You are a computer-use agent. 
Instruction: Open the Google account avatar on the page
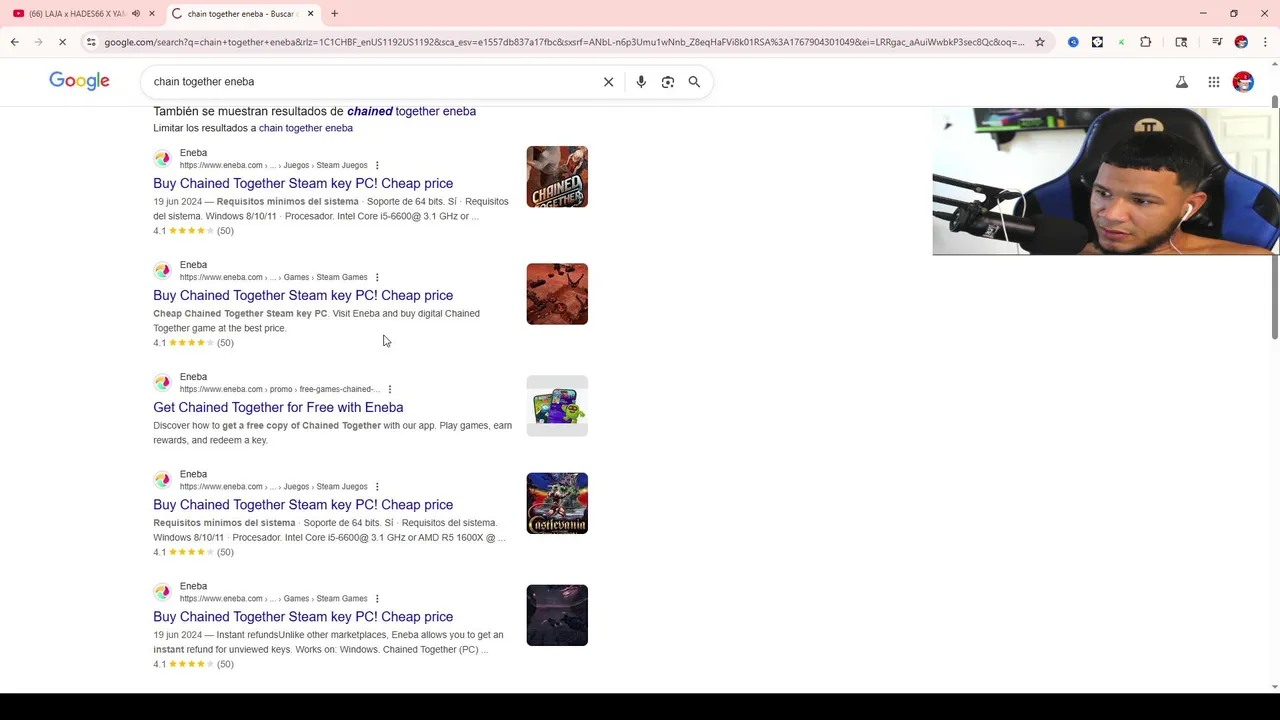[1243, 82]
